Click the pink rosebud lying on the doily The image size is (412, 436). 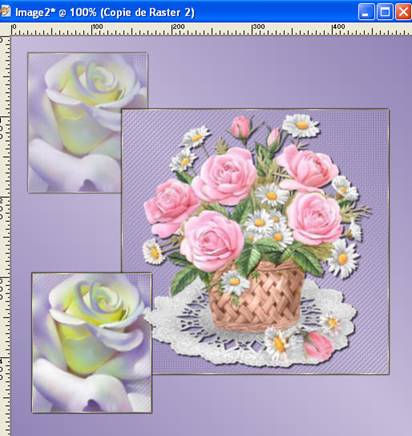(318, 345)
